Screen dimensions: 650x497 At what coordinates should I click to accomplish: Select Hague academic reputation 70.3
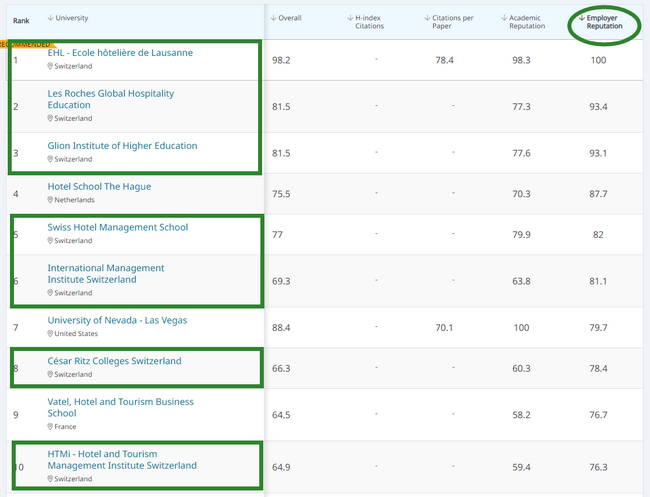(x=521, y=194)
